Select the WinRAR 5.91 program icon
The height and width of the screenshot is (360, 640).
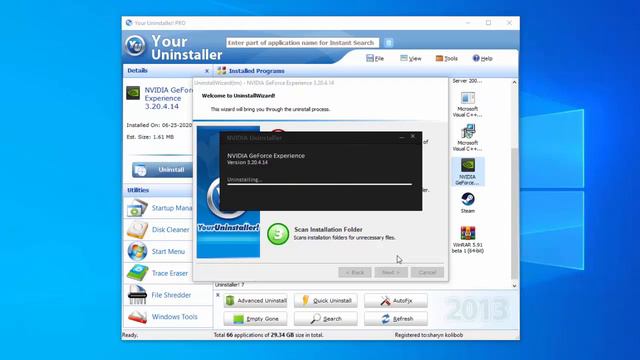[468, 233]
